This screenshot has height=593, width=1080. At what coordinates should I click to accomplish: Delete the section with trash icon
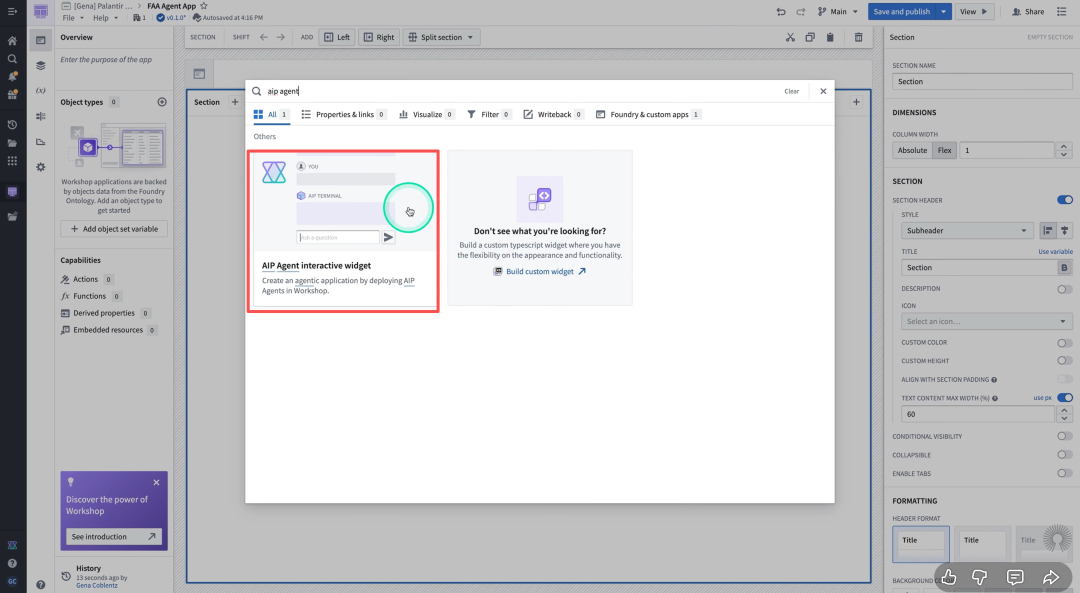858,37
